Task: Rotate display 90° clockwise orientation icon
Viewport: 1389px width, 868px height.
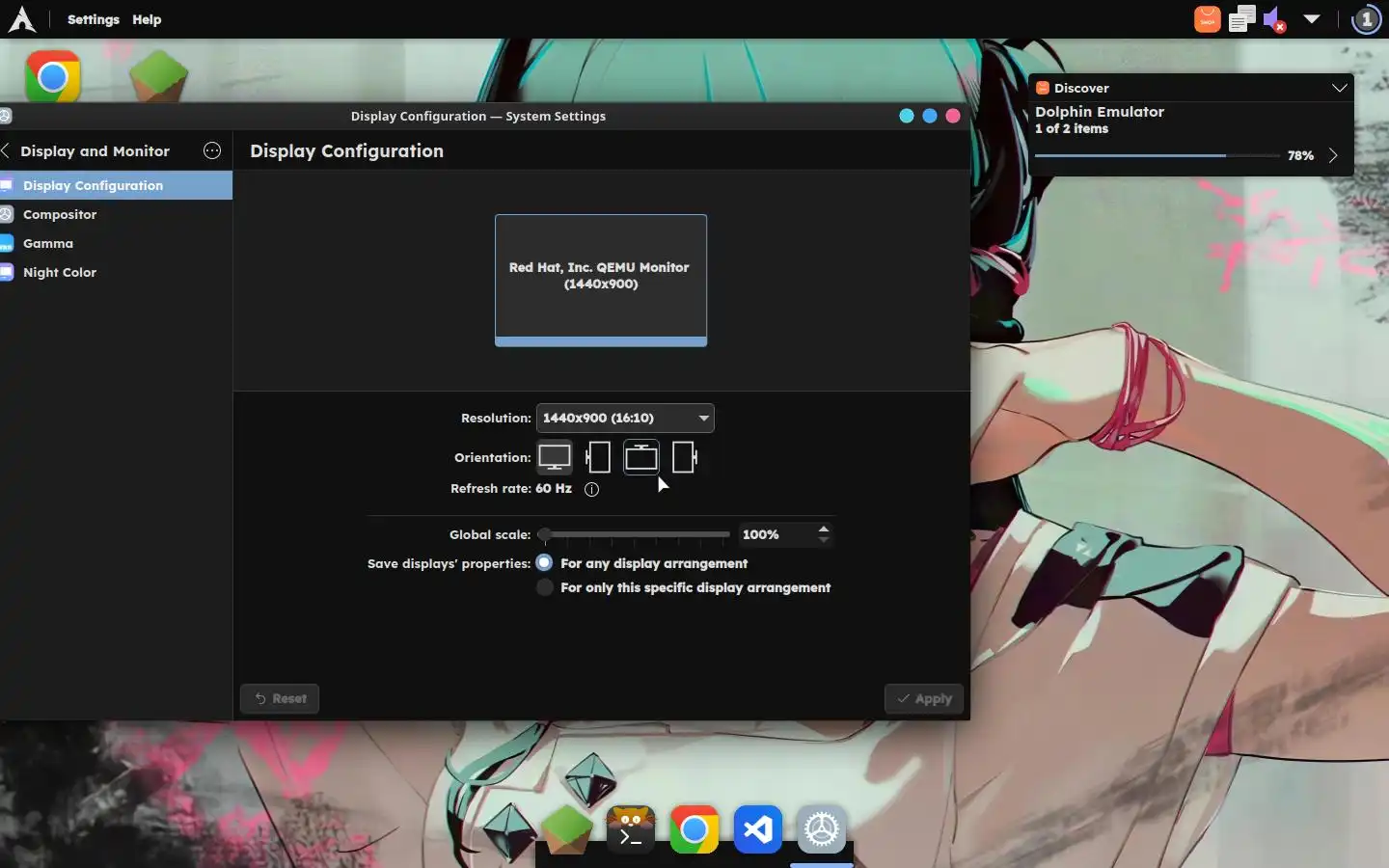Action: (x=684, y=457)
